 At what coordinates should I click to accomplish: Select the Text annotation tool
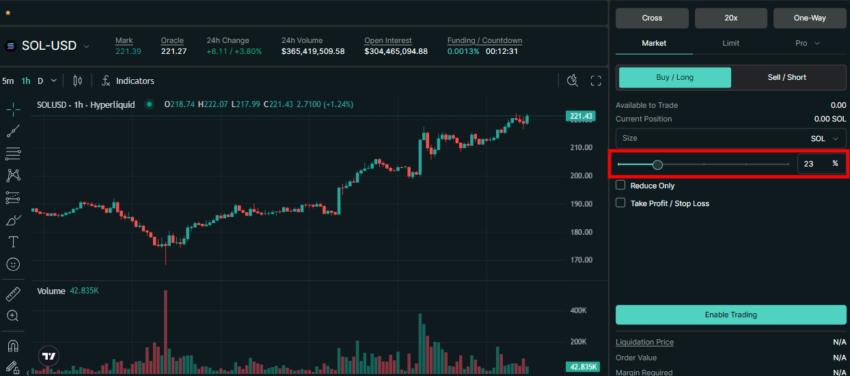(14, 242)
